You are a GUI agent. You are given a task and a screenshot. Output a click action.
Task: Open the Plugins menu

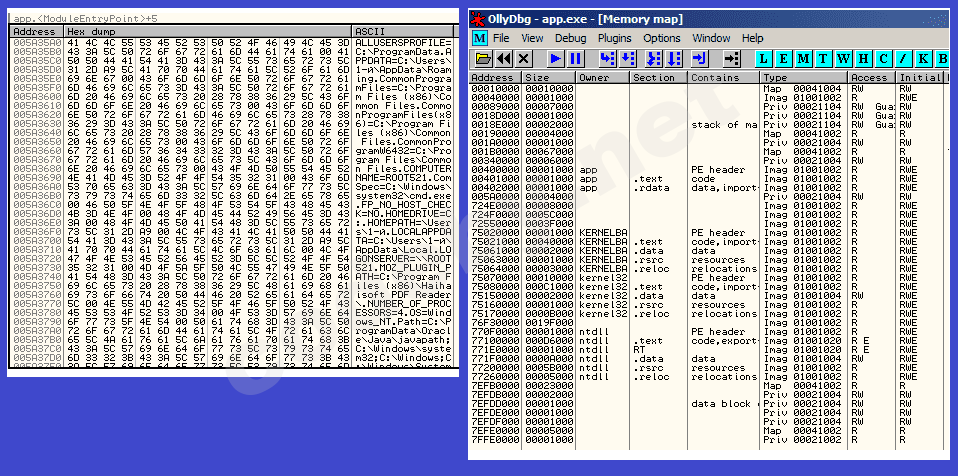[x=614, y=38]
